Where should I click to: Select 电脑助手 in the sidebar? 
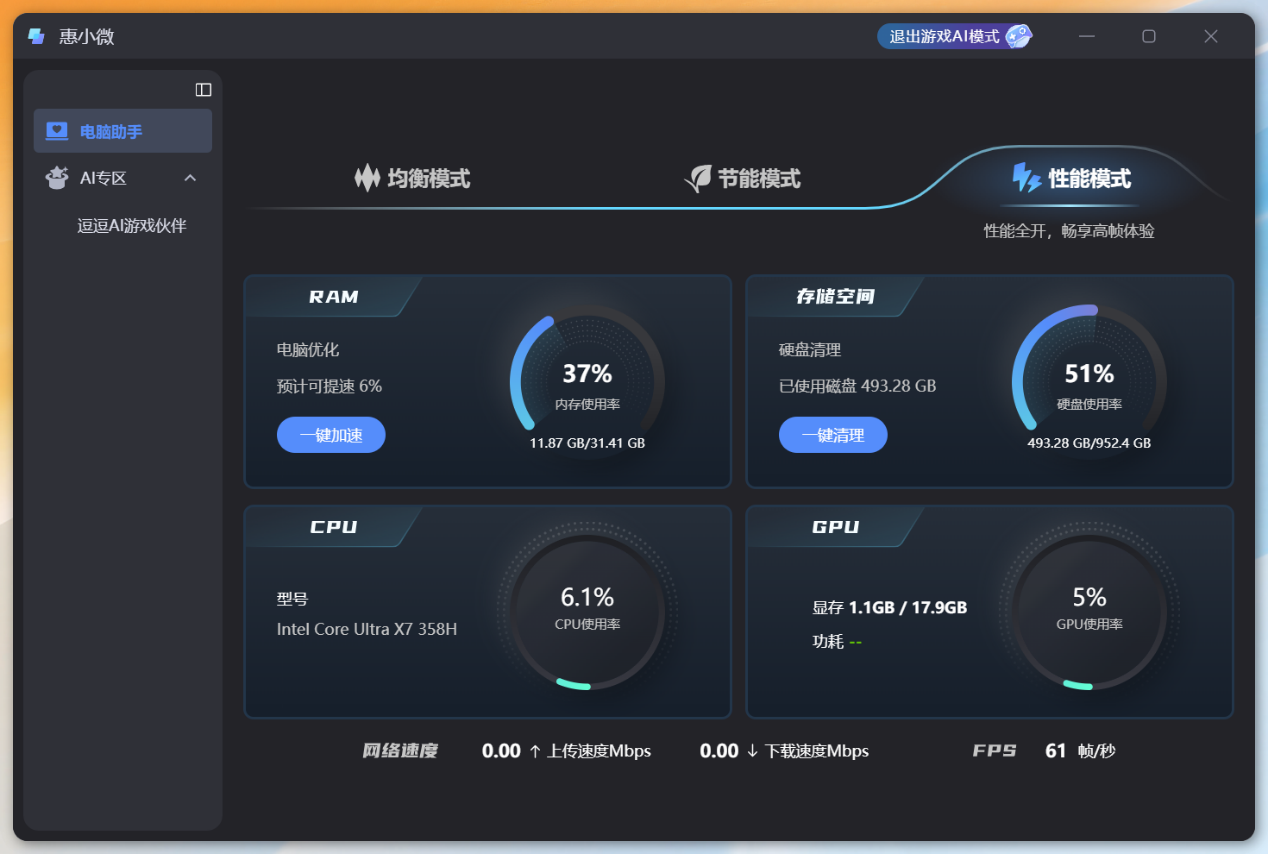[123, 131]
